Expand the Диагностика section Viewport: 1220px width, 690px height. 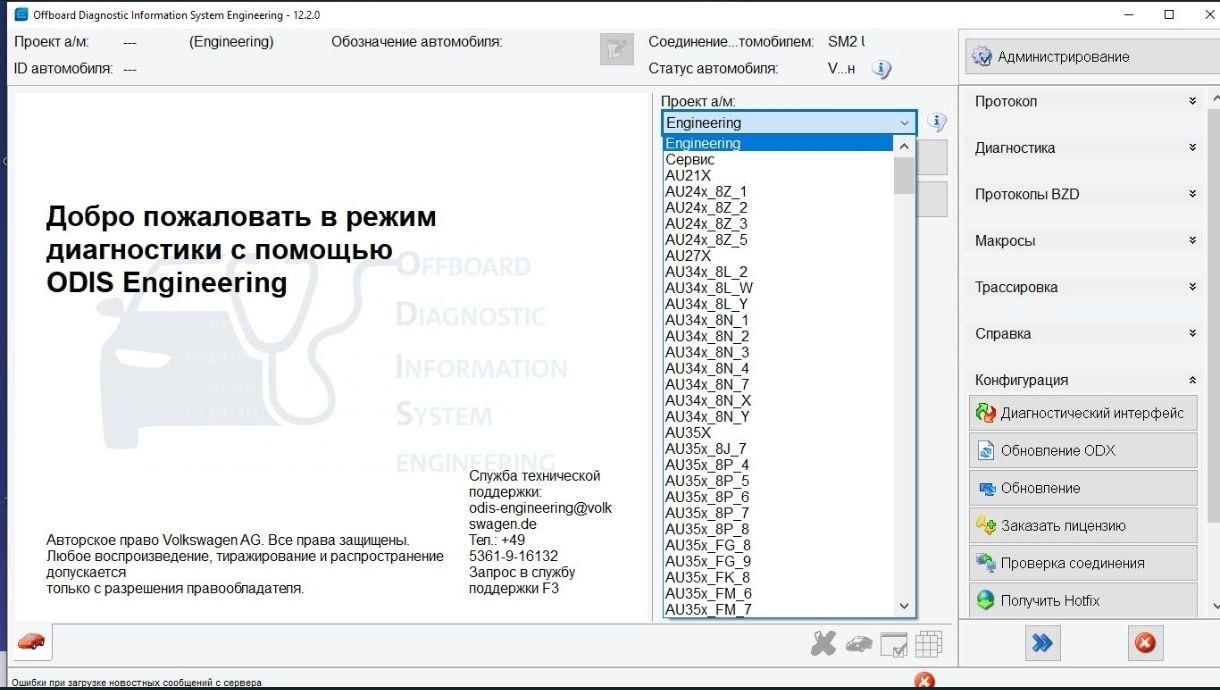(1084, 148)
